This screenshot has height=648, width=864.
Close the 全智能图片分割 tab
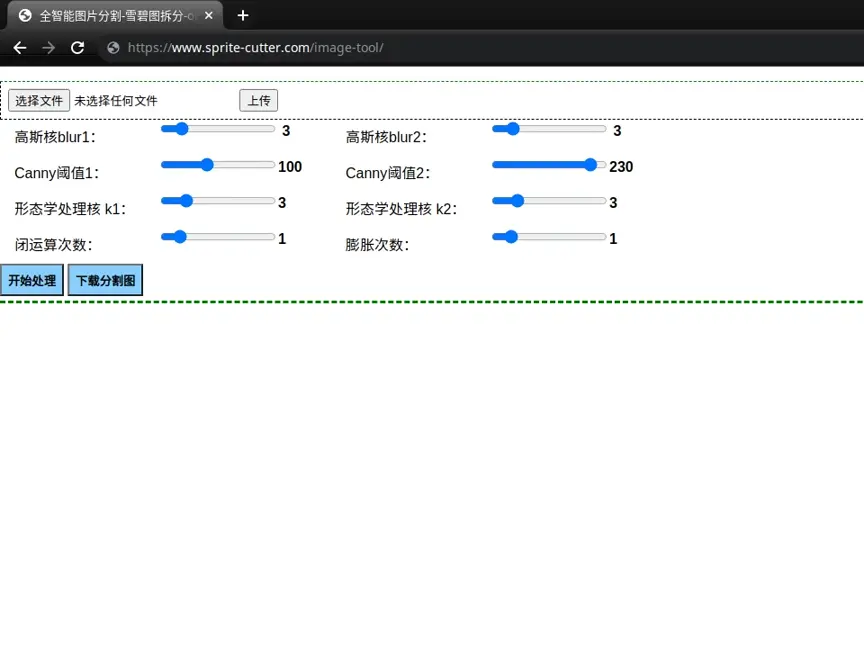[209, 16]
